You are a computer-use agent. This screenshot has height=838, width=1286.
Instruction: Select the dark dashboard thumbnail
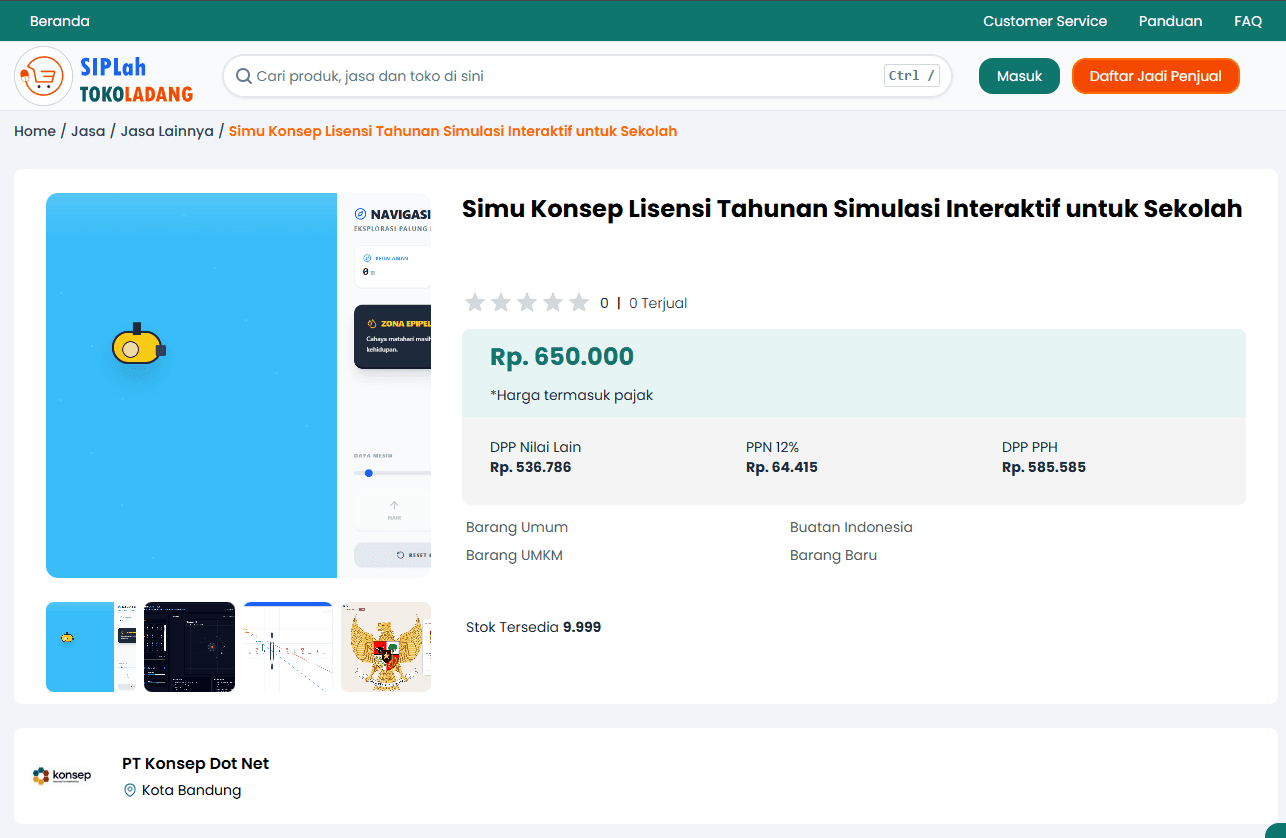point(189,647)
